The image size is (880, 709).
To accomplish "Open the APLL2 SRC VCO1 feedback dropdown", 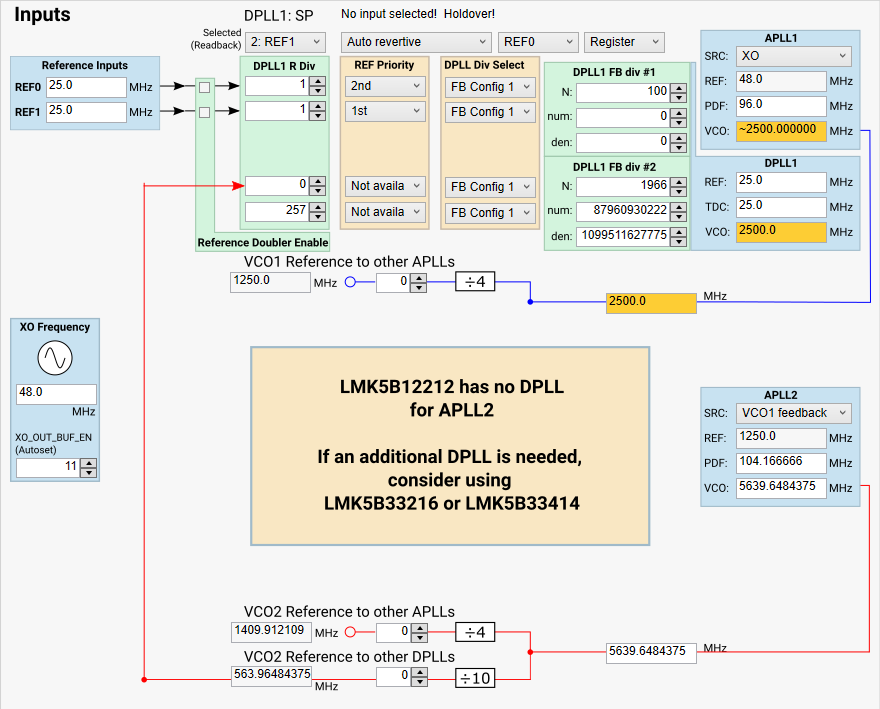I will coord(793,413).
